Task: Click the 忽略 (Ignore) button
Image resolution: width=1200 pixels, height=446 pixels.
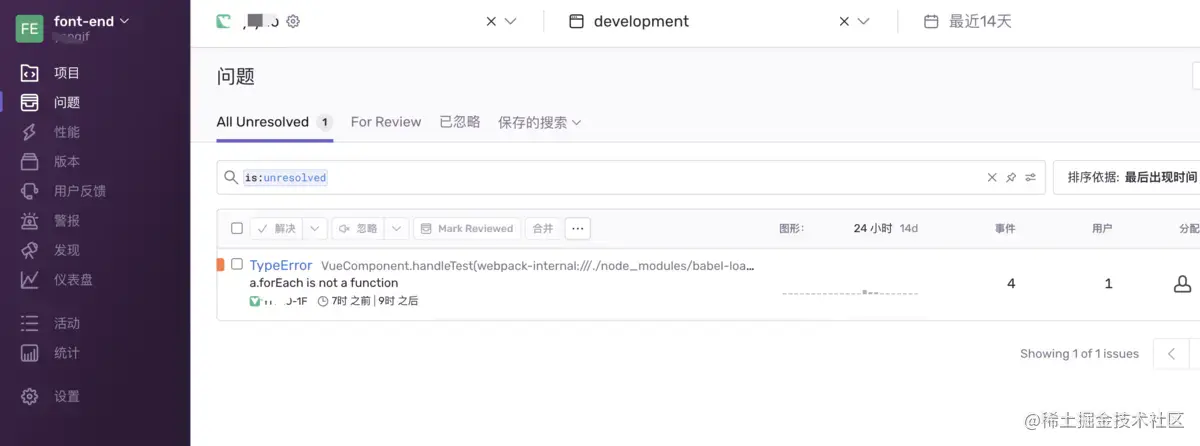Action: pos(358,228)
